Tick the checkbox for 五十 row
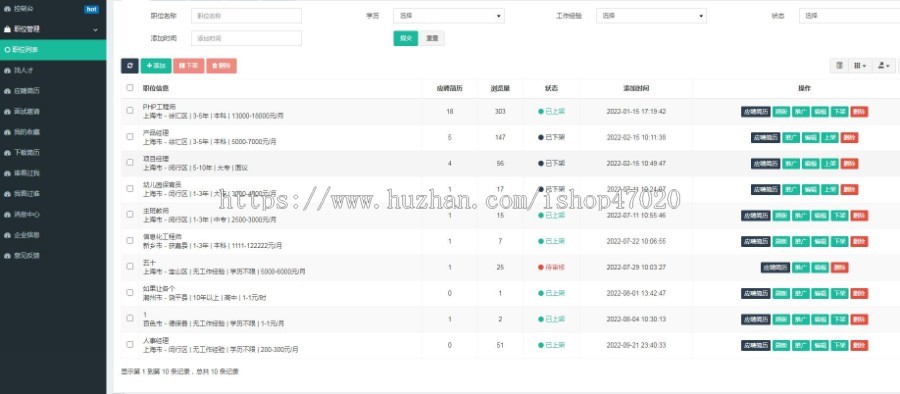 (x=130, y=266)
